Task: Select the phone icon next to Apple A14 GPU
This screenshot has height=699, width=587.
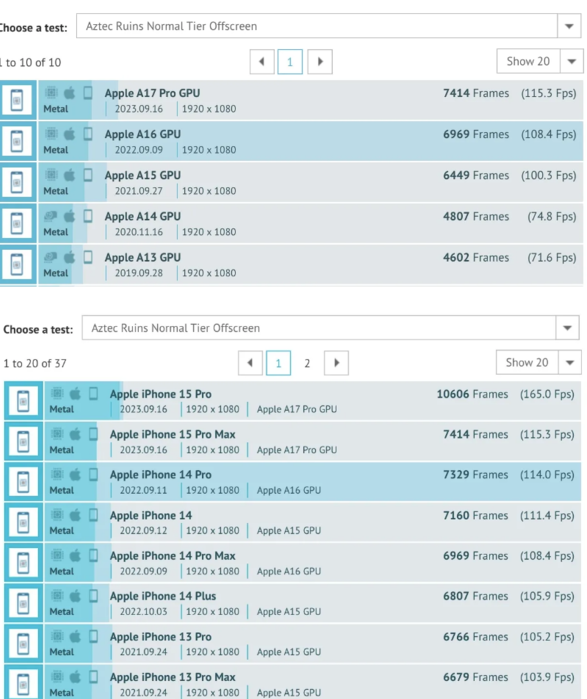Action: point(17,223)
